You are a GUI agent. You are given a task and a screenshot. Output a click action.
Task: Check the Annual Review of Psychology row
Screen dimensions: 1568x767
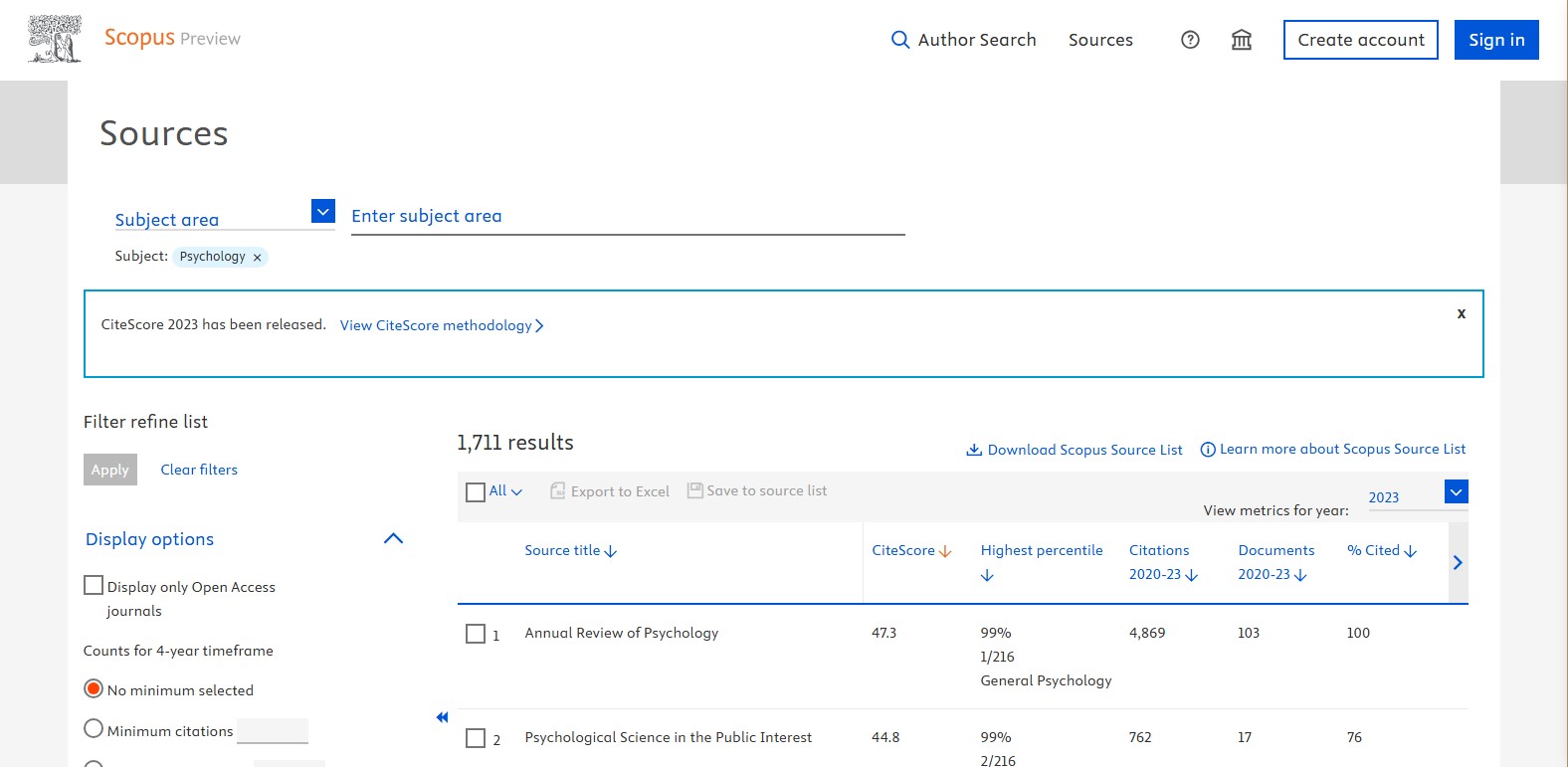click(476, 634)
